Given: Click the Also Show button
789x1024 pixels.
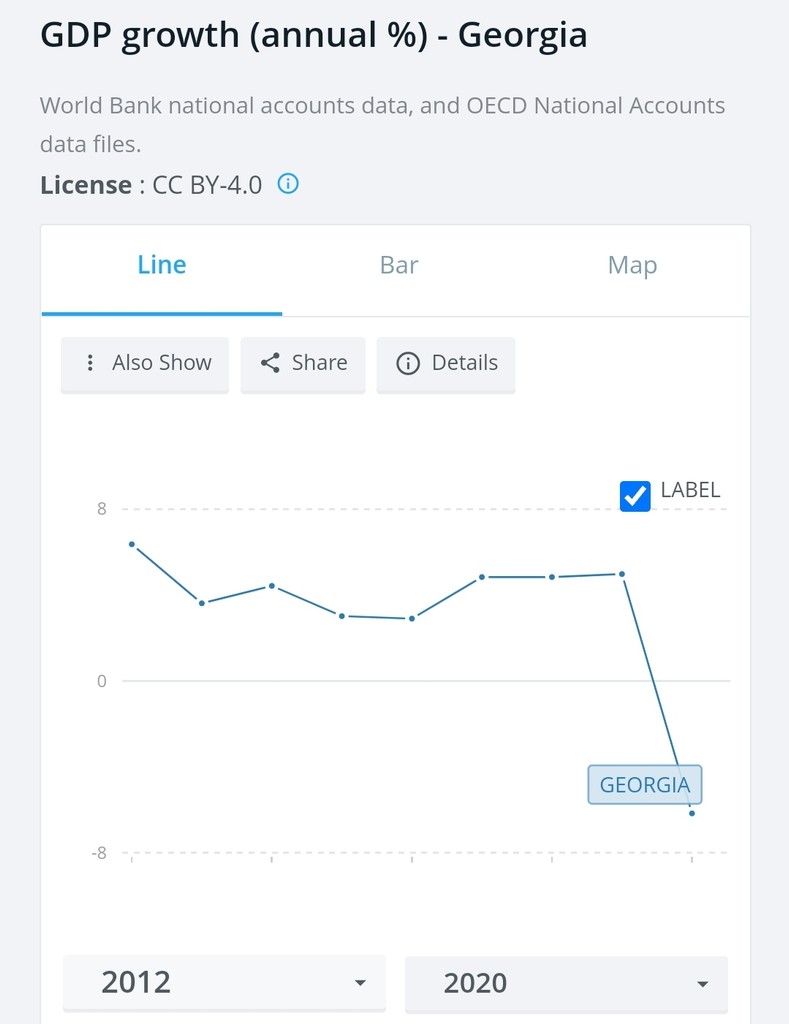Looking at the screenshot, I should click(145, 364).
